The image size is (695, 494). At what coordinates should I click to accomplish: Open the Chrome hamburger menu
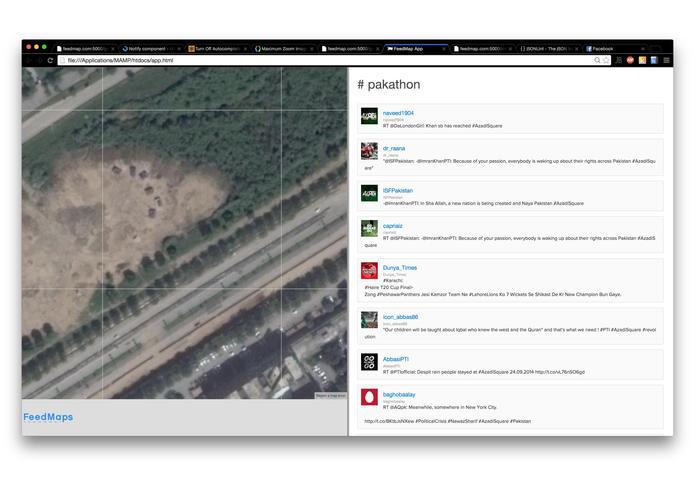point(666,60)
